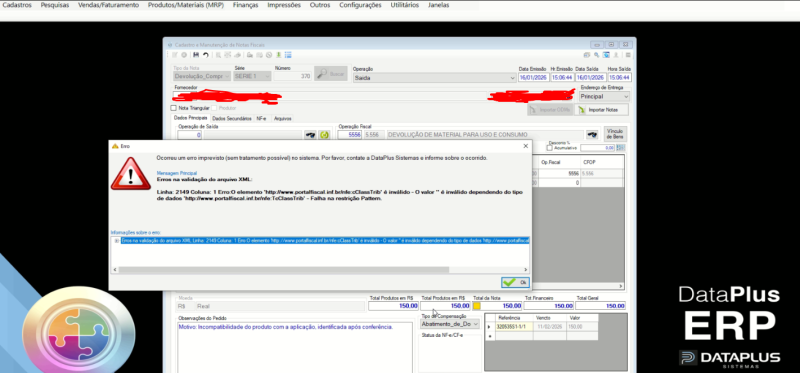Select the Dados Principais tab
The image size is (800, 373).
(191, 118)
